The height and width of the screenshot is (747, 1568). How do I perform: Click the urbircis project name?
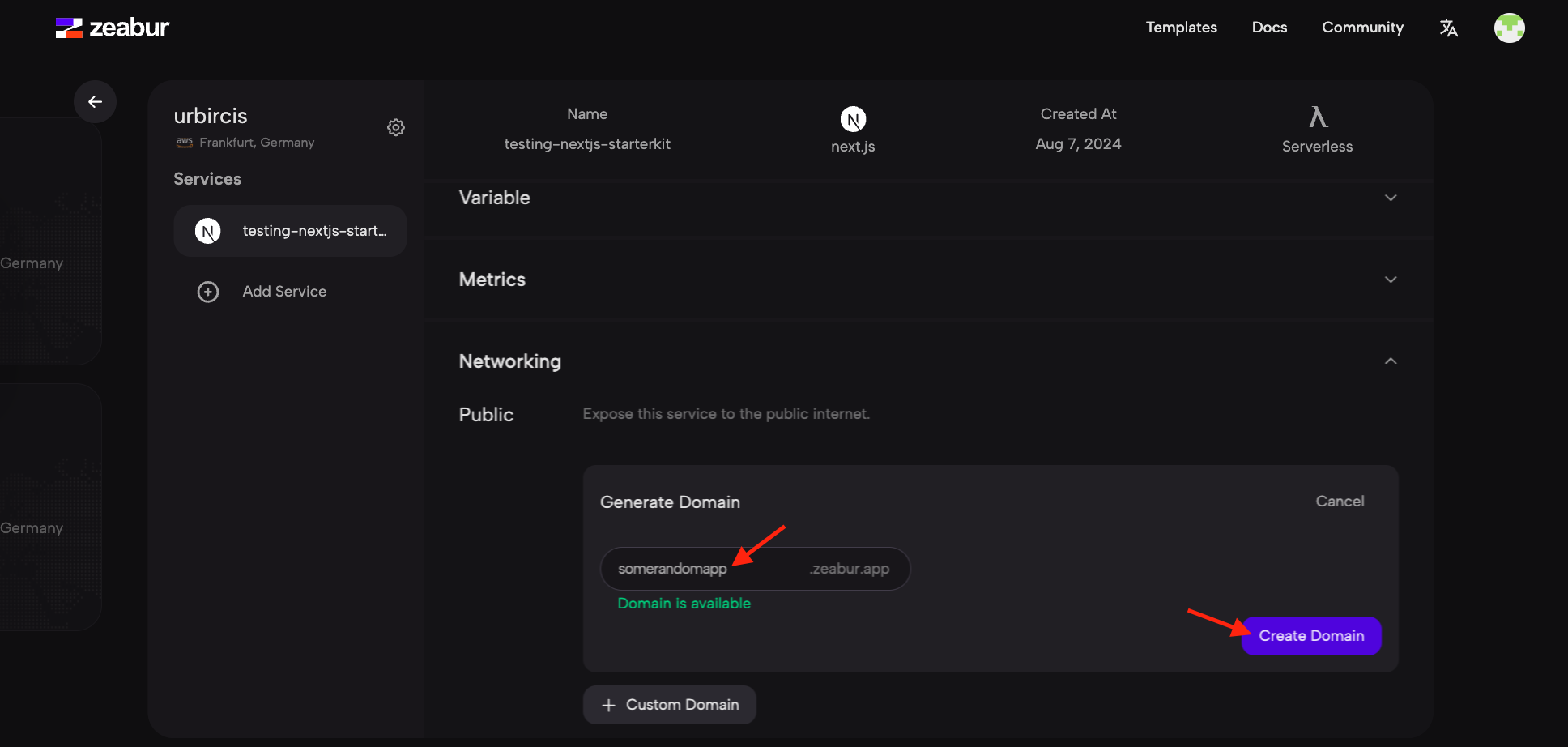[x=211, y=116]
